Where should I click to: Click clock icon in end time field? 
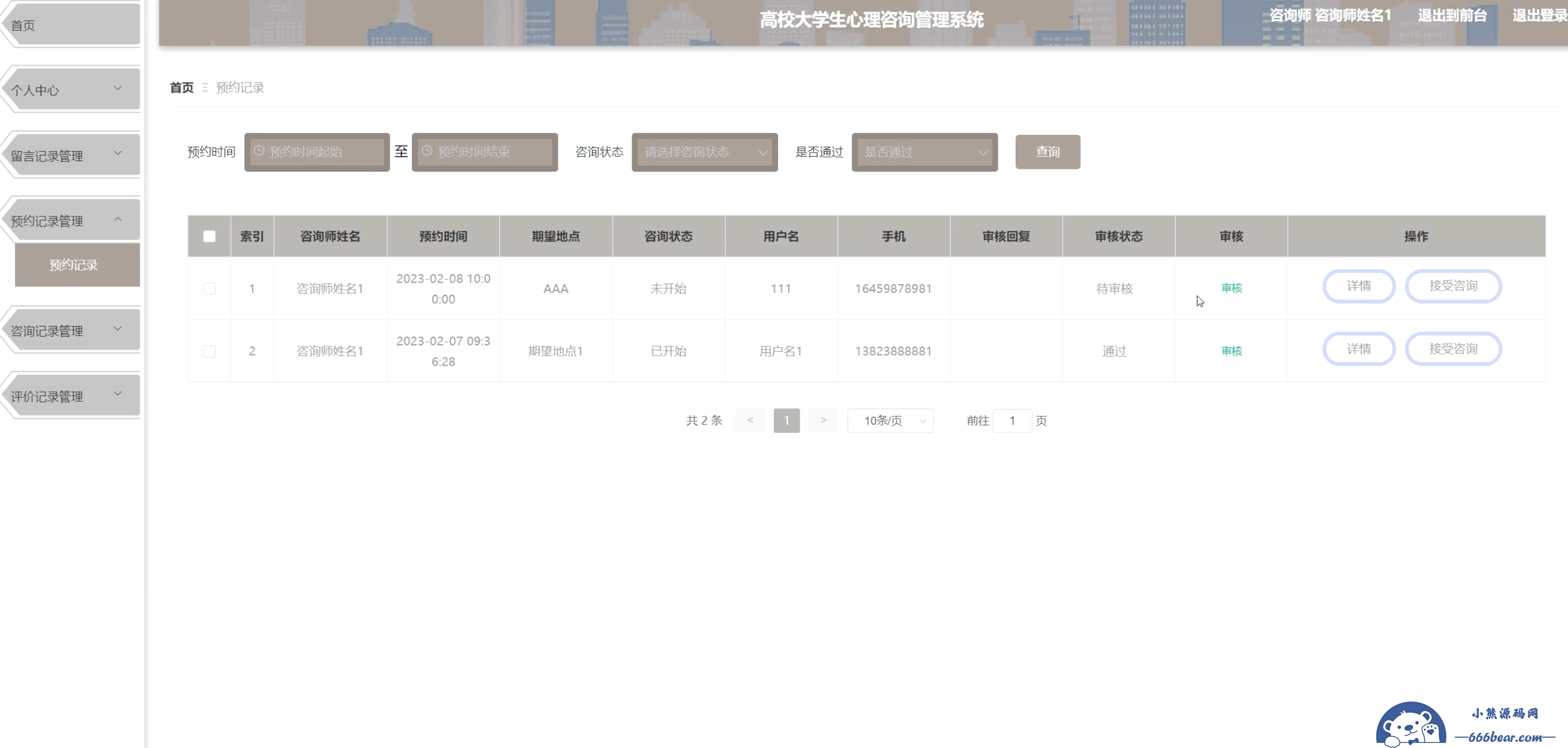coord(428,151)
